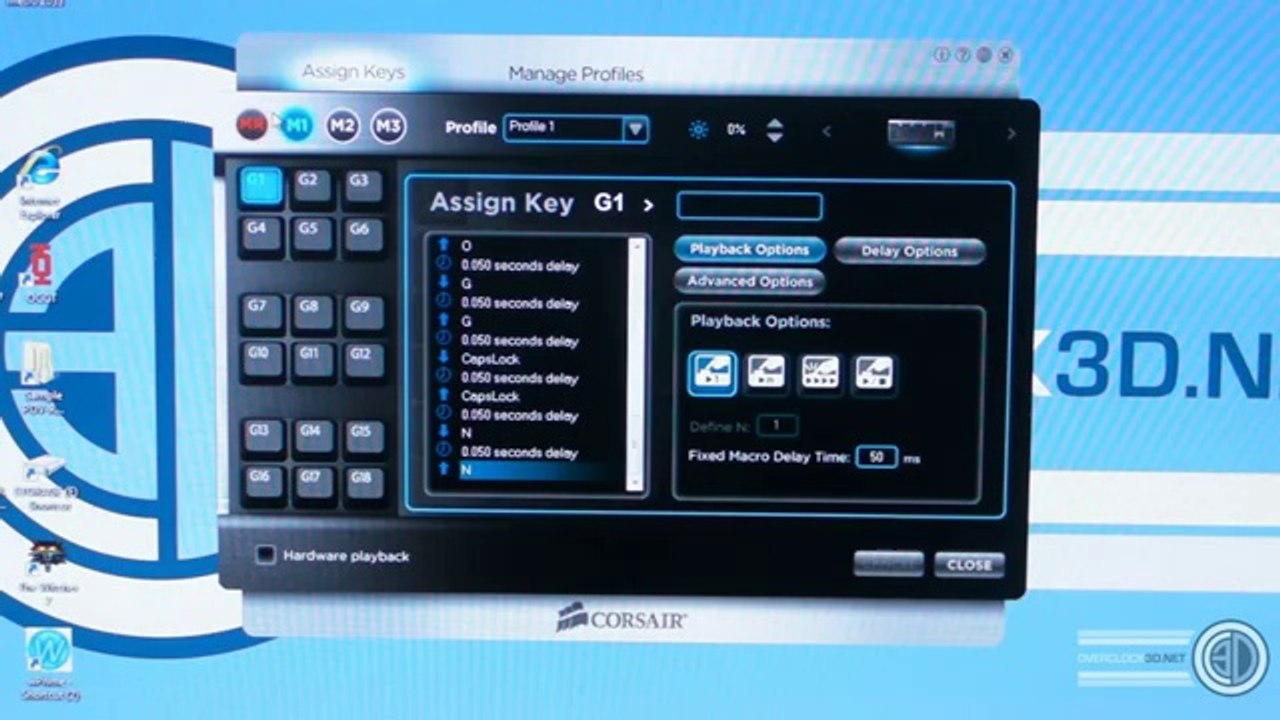Select the G6 macro key
The width and height of the screenshot is (1280, 720).
[362, 235]
